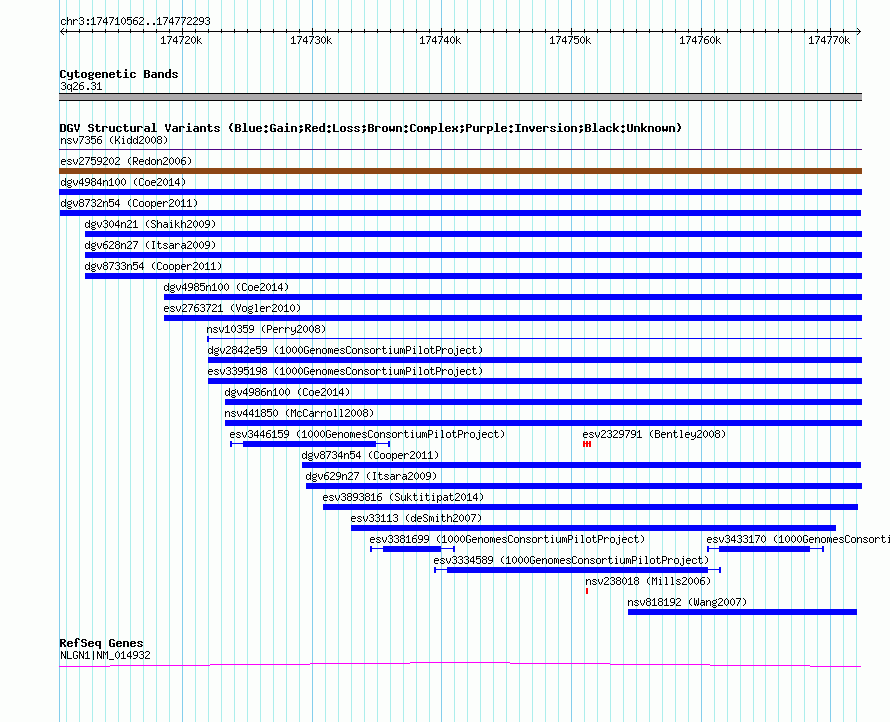Select the nsv238018 (Mills2006) label
890x722 pixels.
coord(648,581)
